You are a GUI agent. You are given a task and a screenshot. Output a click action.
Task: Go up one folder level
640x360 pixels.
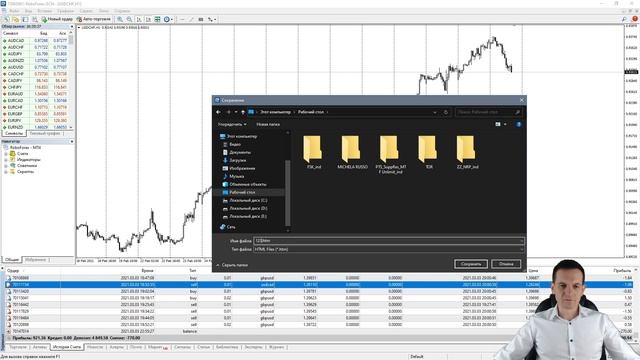click(243, 112)
